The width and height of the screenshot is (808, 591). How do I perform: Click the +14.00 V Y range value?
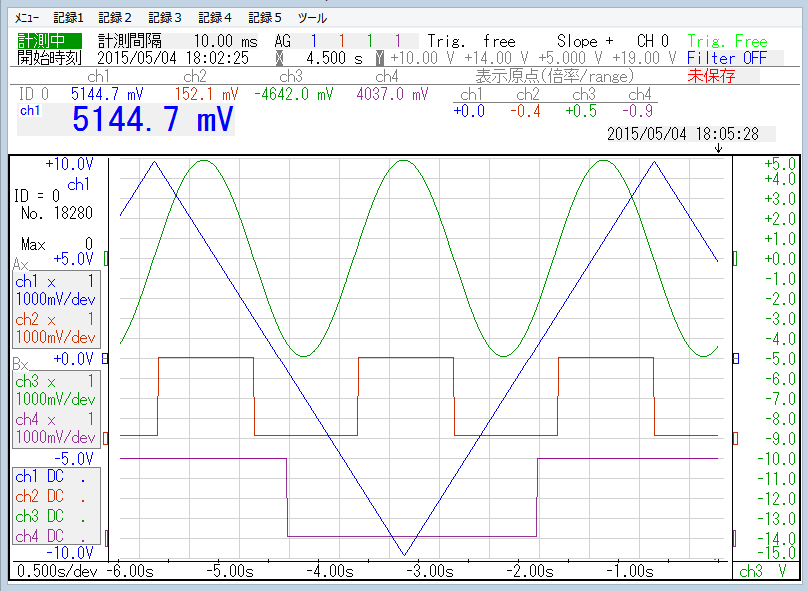(496, 58)
